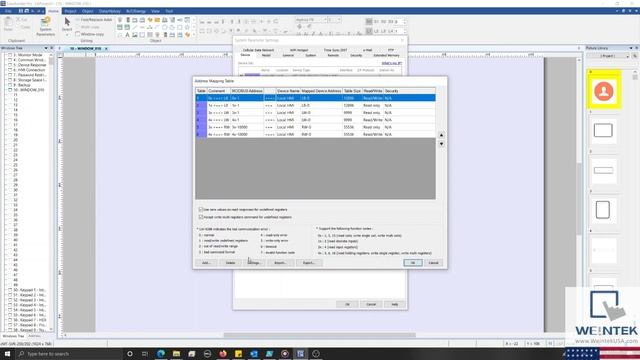The height and width of the screenshot is (360, 640).
Task: Toggle checkbox of '9: Backup' tree item
Action: coord(10,85)
